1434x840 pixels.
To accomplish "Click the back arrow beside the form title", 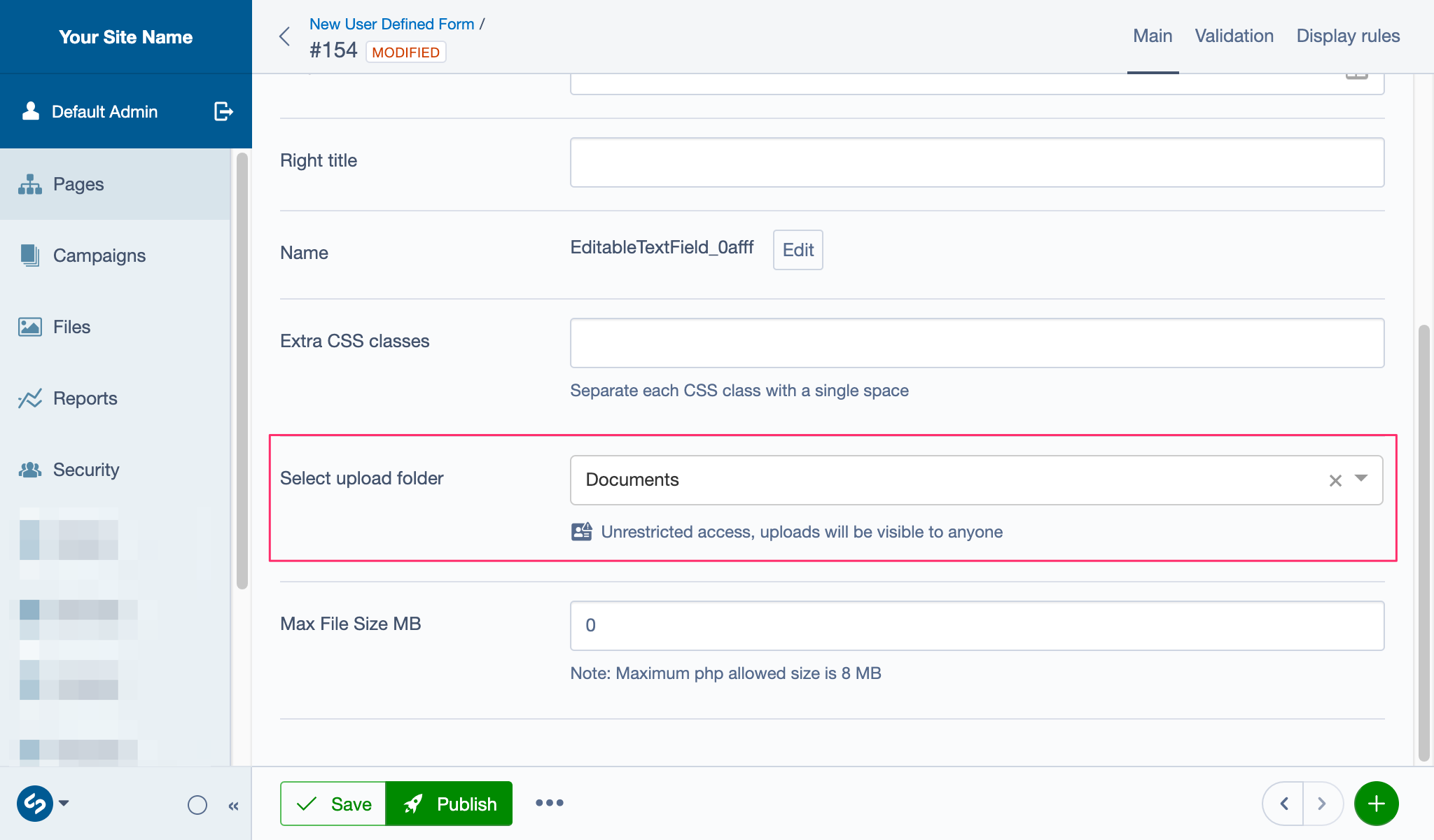I will [285, 36].
